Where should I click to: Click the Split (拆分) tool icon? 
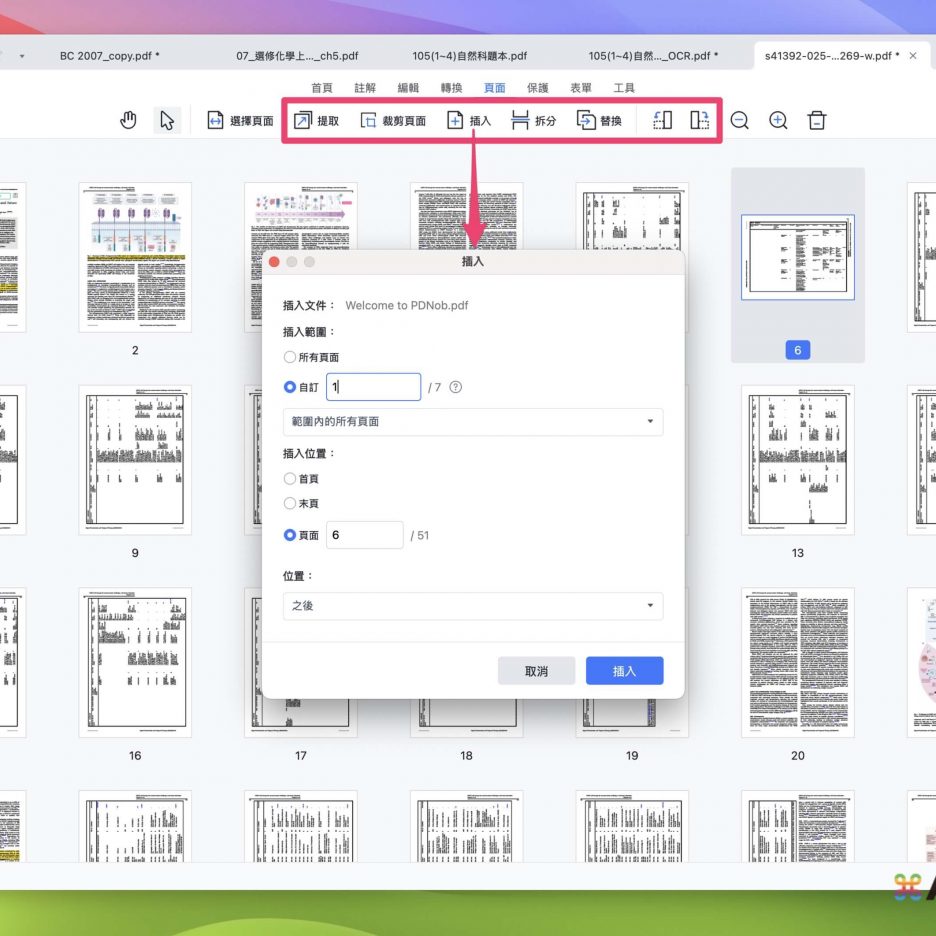[520, 121]
